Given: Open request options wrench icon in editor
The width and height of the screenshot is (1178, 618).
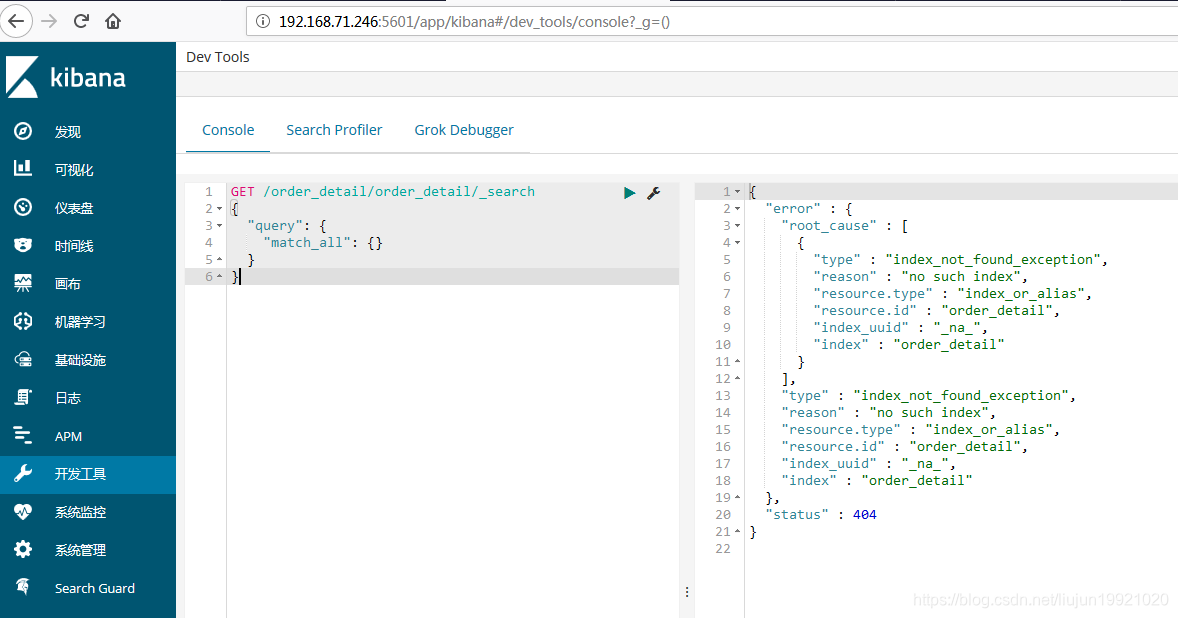Looking at the screenshot, I should pyautogui.click(x=654, y=193).
